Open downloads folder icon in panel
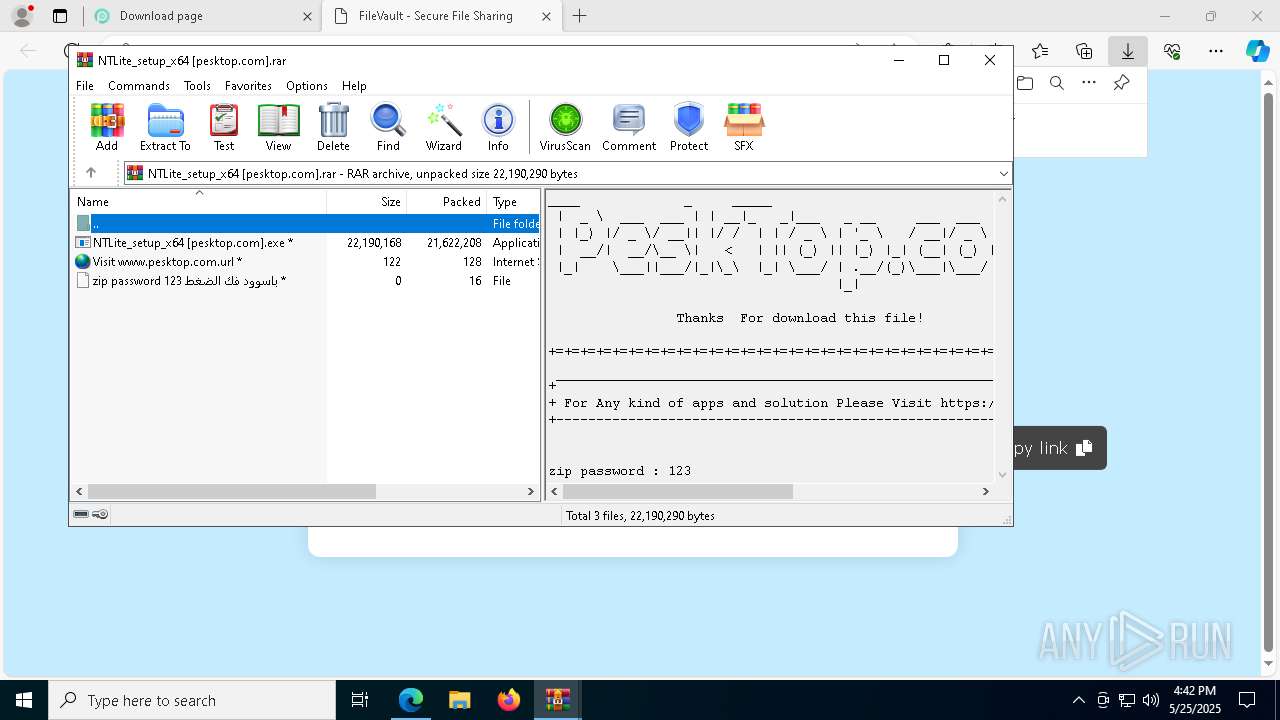Image resolution: width=1280 pixels, height=720 pixels. pyautogui.click(x=1025, y=83)
